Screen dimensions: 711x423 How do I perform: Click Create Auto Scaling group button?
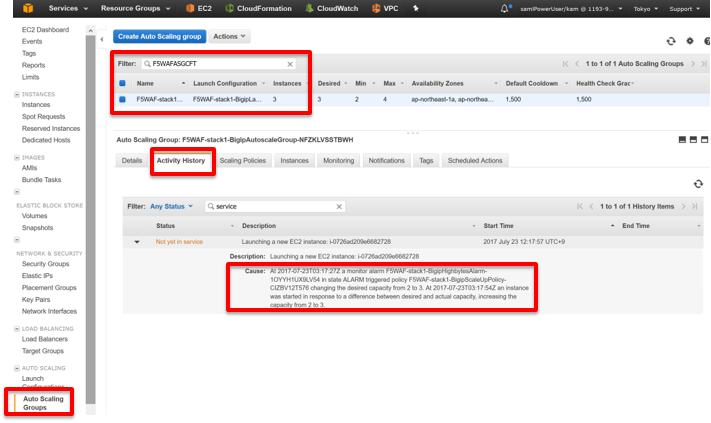tap(160, 36)
